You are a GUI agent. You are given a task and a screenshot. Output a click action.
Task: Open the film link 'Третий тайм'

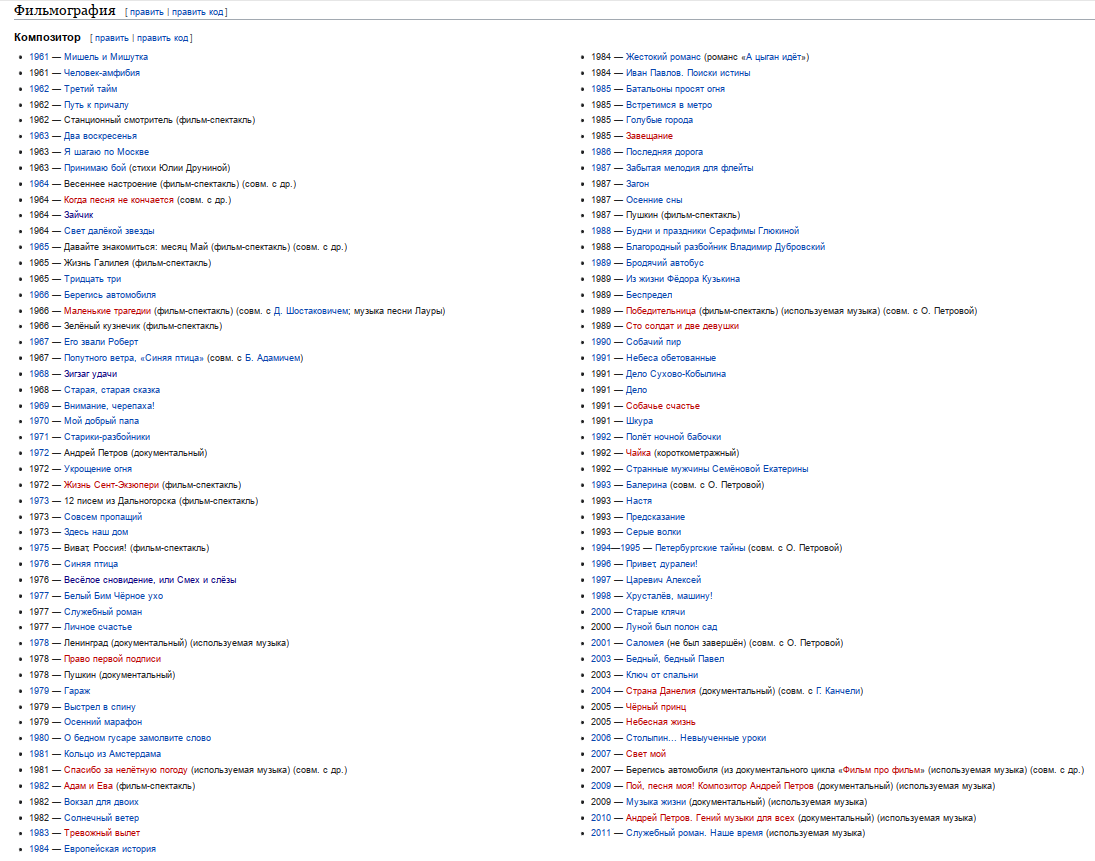click(x=91, y=89)
